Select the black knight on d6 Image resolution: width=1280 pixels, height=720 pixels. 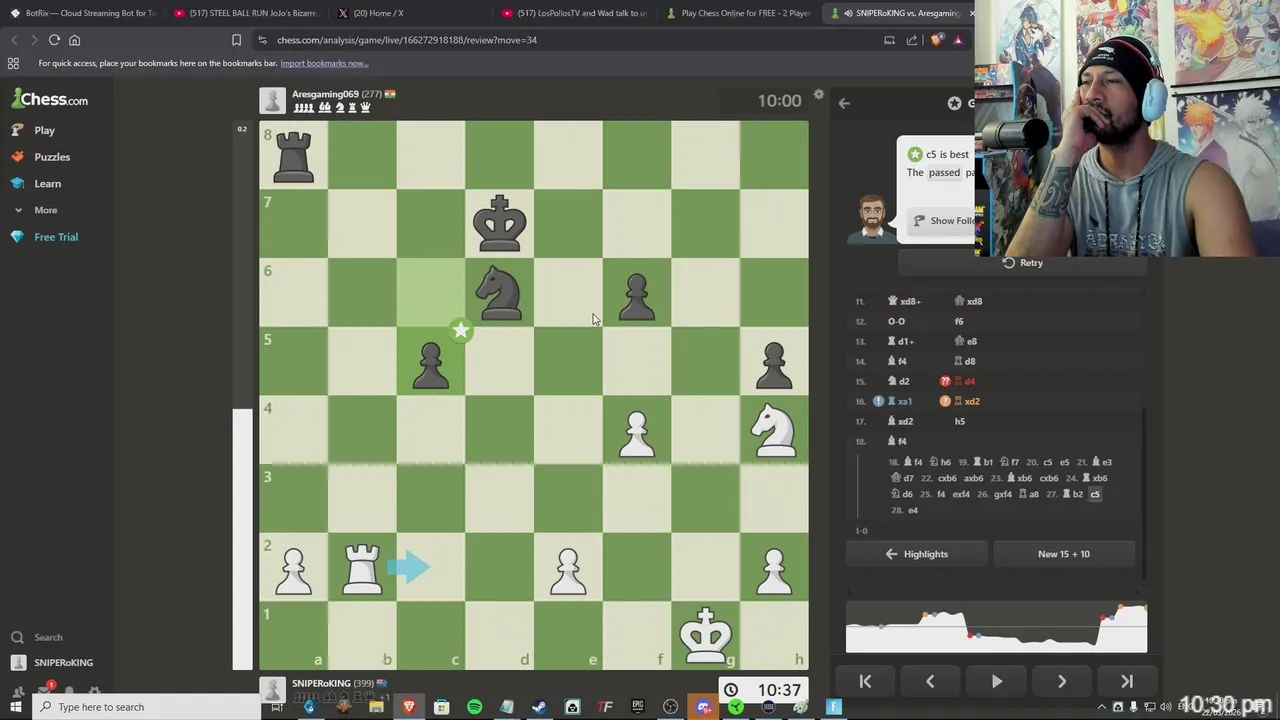click(500, 293)
